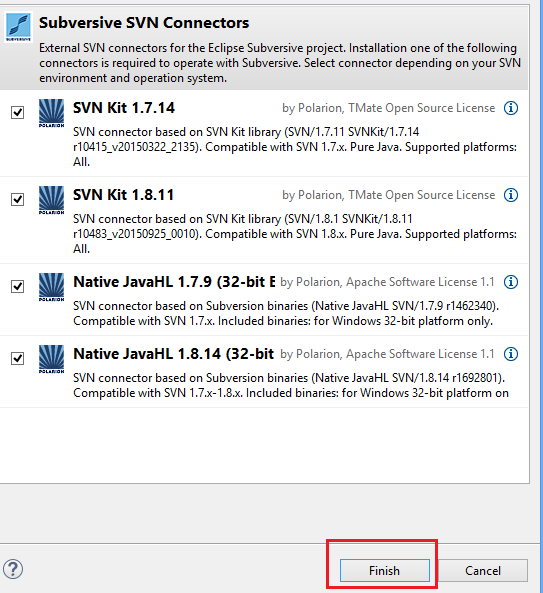543x593 pixels.
Task: Select the Native JavaHL 1.8.14 title
Action: tap(174, 354)
